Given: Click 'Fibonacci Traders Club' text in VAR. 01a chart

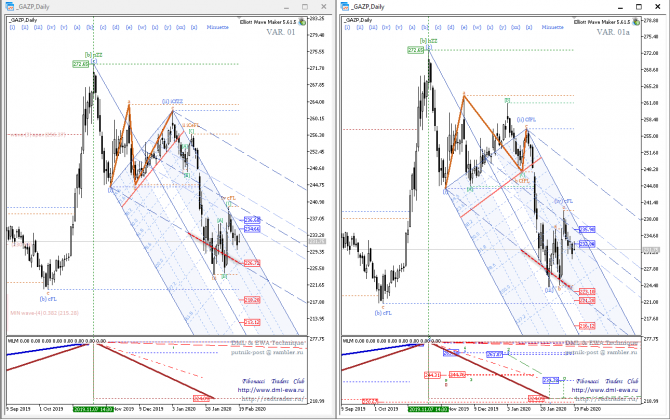Looking at the screenshot, I should point(607,381).
